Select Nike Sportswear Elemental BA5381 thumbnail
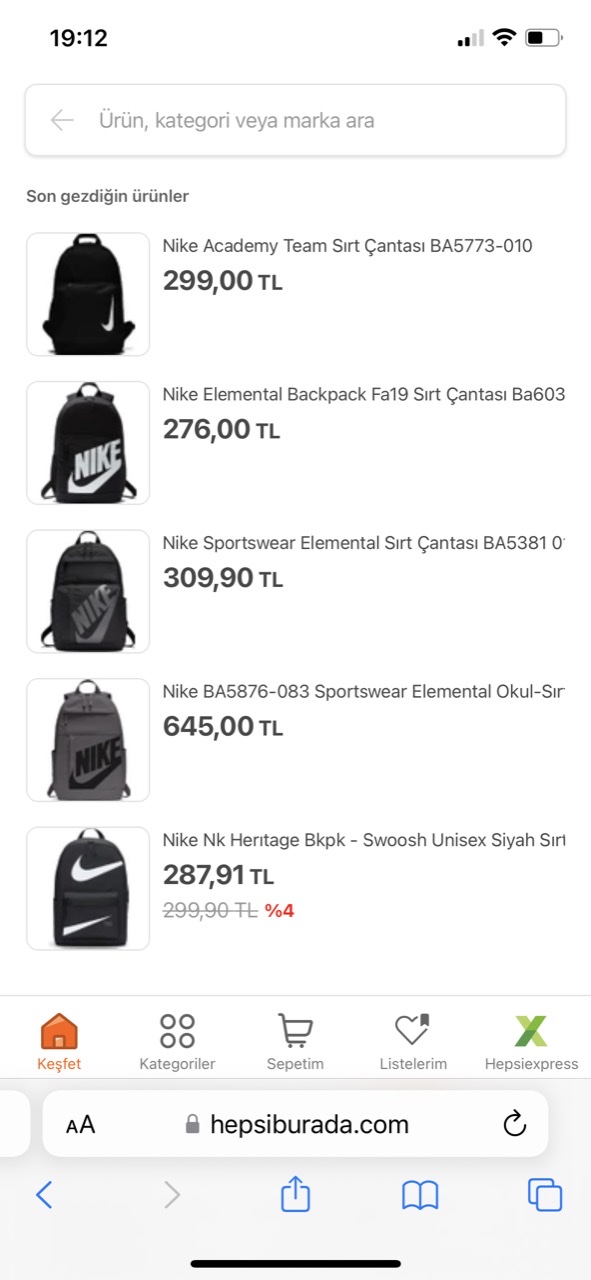Viewport: 591px width, 1280px height. [88, 591]
